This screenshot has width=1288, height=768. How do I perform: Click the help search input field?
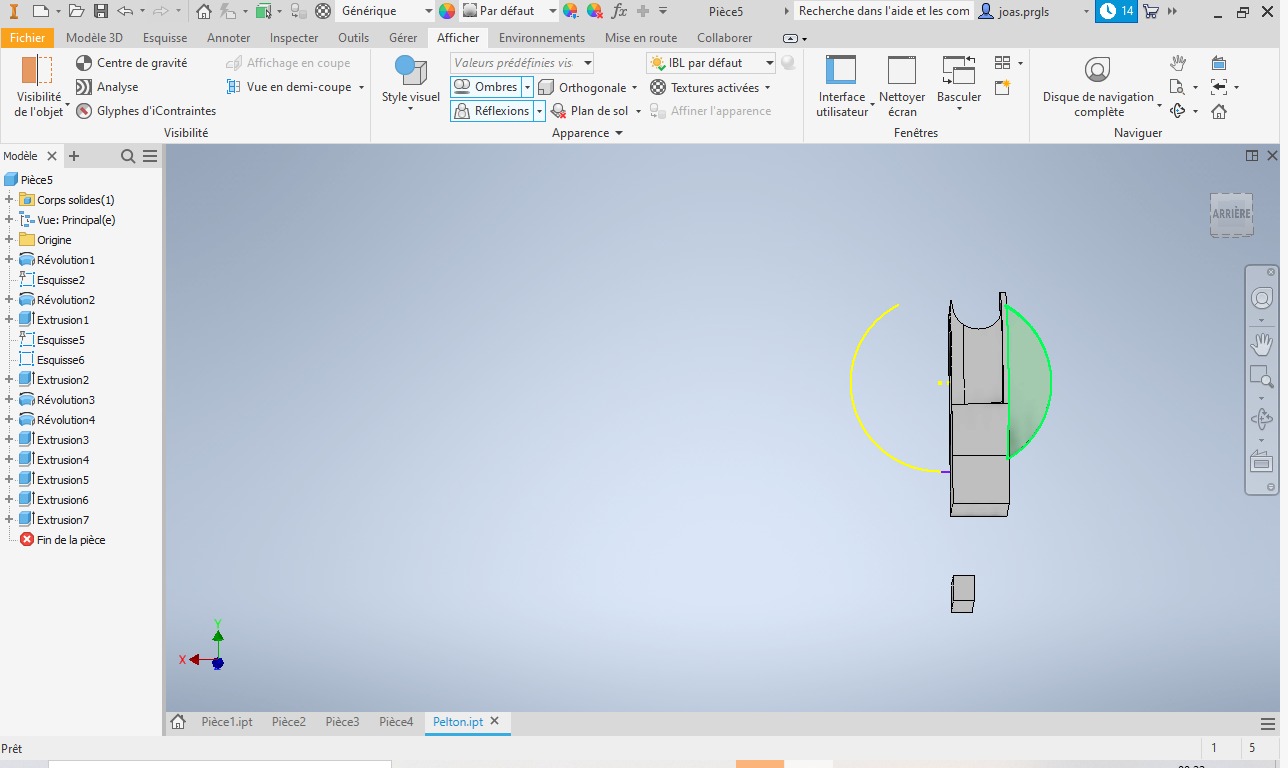(883, 11)
